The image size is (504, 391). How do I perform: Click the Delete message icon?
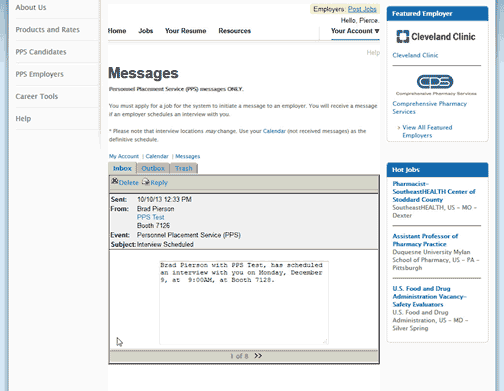click(115, 181)
